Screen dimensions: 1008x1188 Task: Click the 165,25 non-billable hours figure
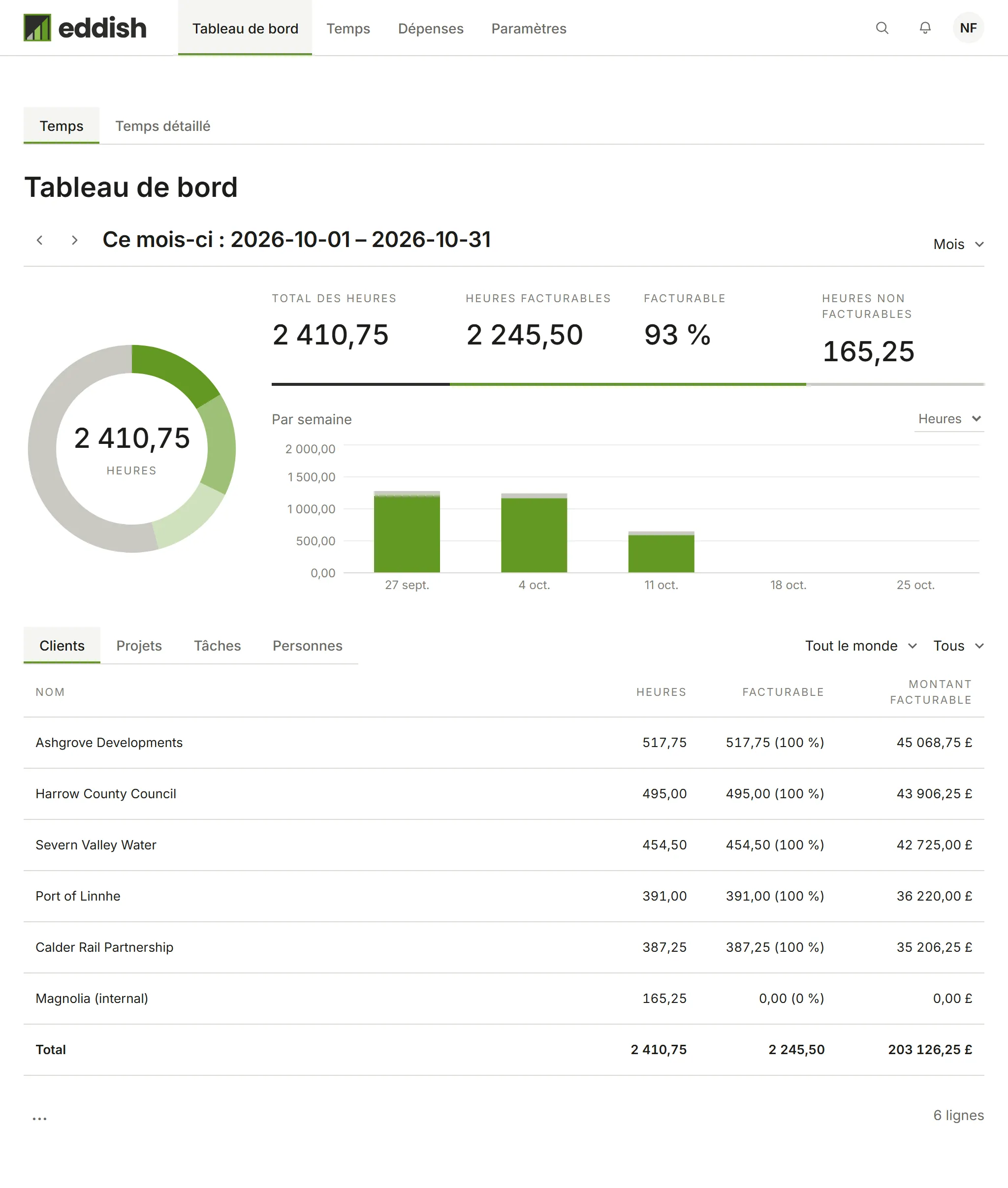pyautogui.click(x=868, y=351)
